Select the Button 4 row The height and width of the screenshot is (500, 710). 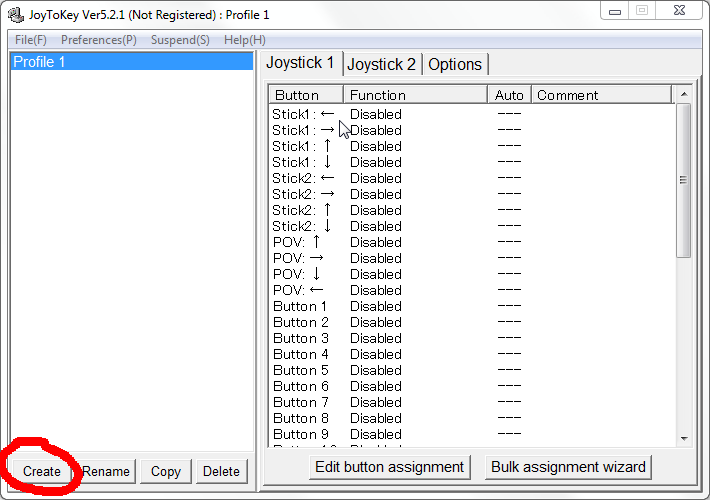471,355
